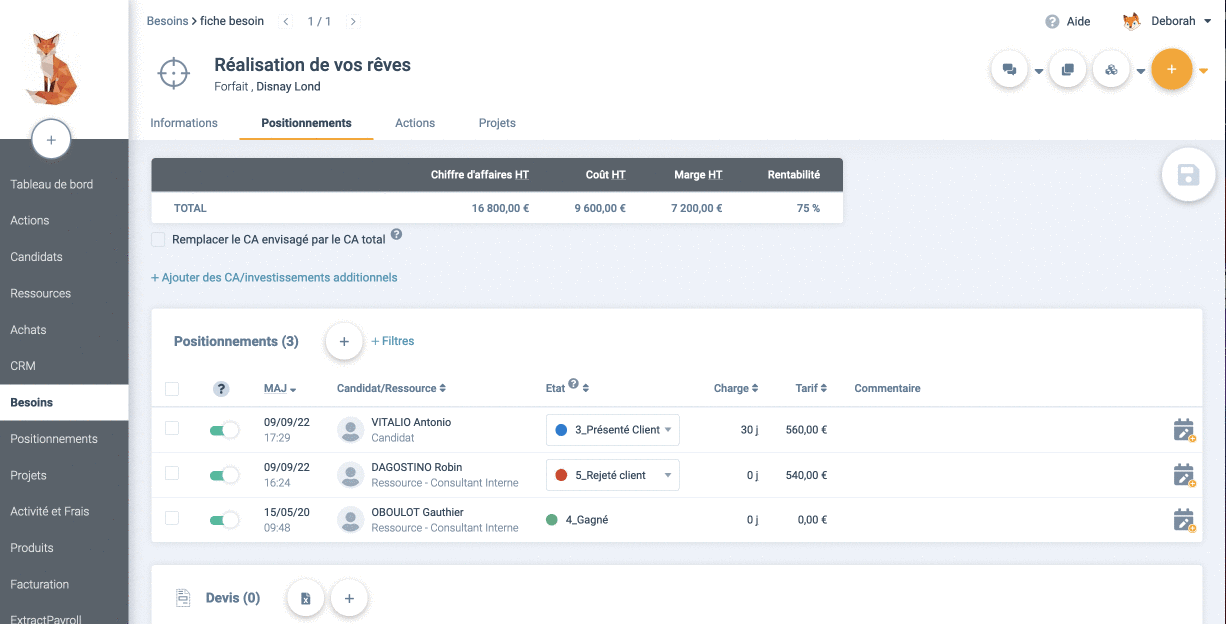Select the OBOULOT Gauthier row checkbox
Image resolution: width=1226 pixels, height=624 pixels.
(x=172, y=518)
